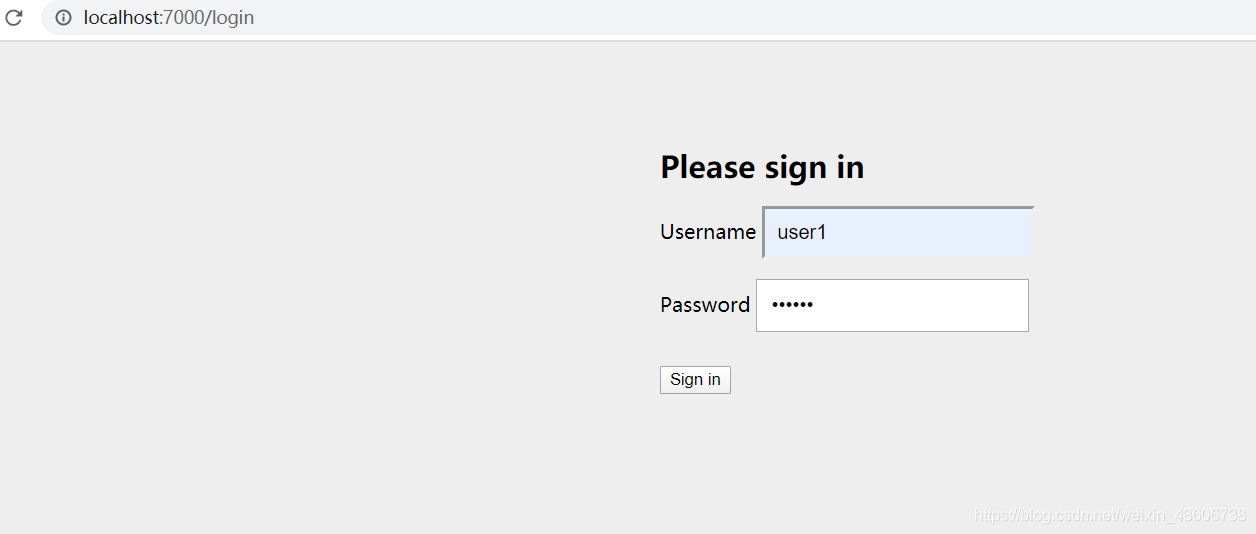Click the "localhost" host in URL
This screenshot has height=534, width=1256.
tap(121, 18)
